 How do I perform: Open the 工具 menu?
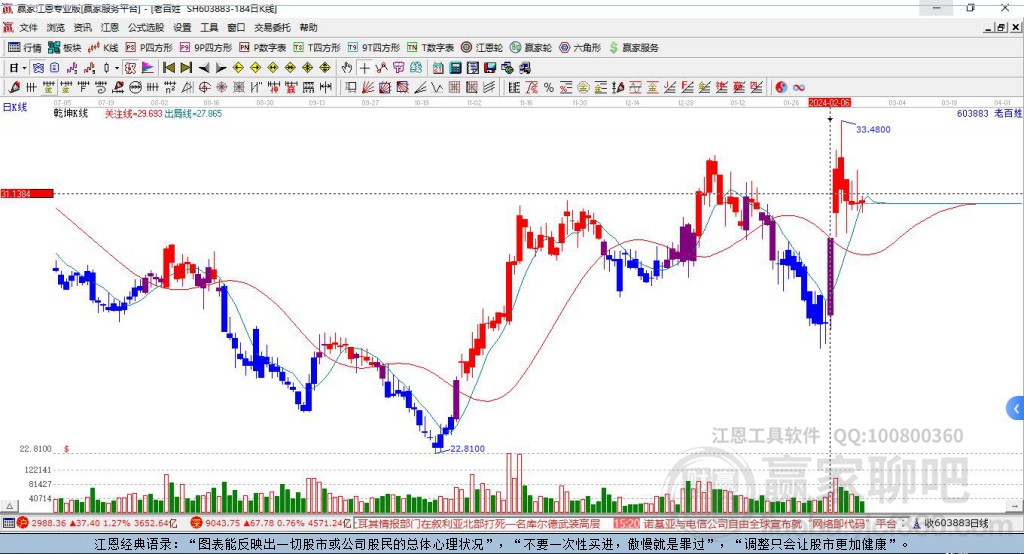tap(209, 27)
